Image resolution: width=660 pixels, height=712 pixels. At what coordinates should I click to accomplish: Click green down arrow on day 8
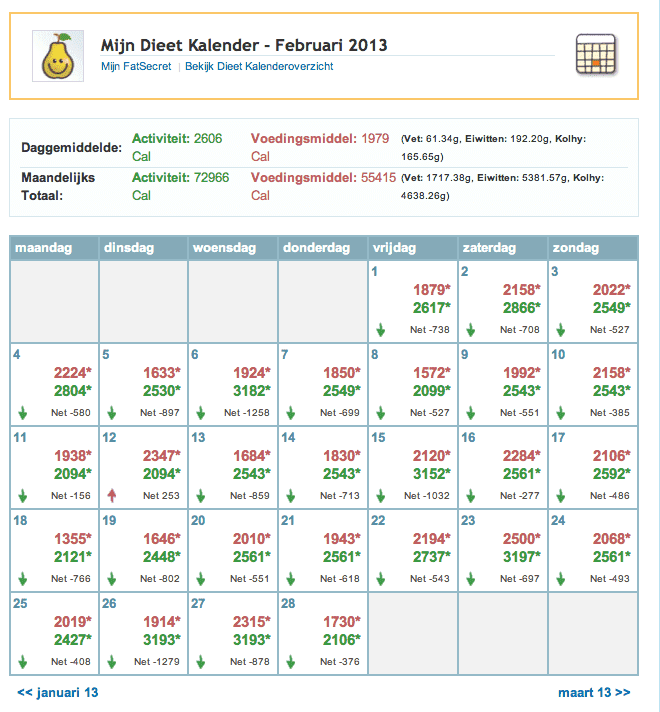pyautogui.click(x=381, y=413)
